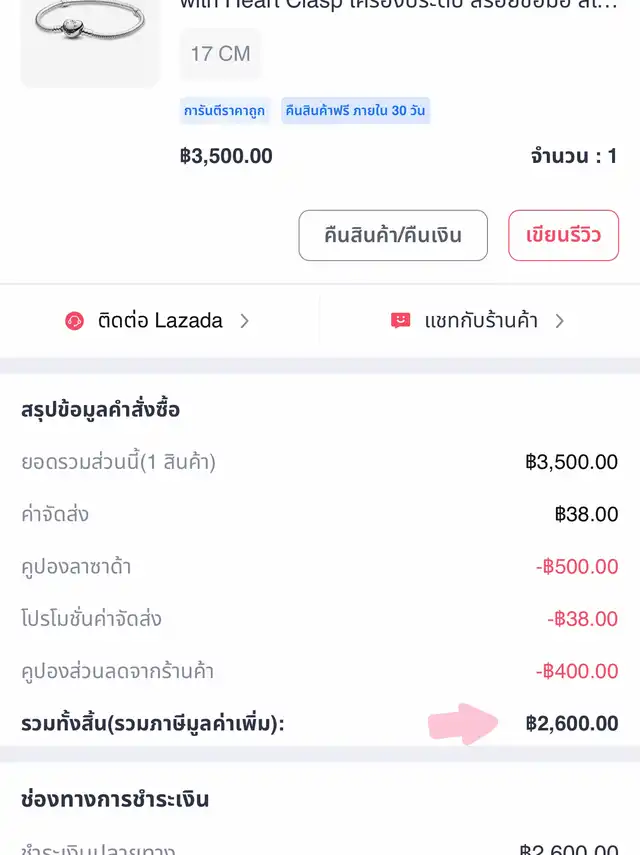Tap the คูปองส่วนลดจากร้านค้า shop coupon row

point(320,671)
